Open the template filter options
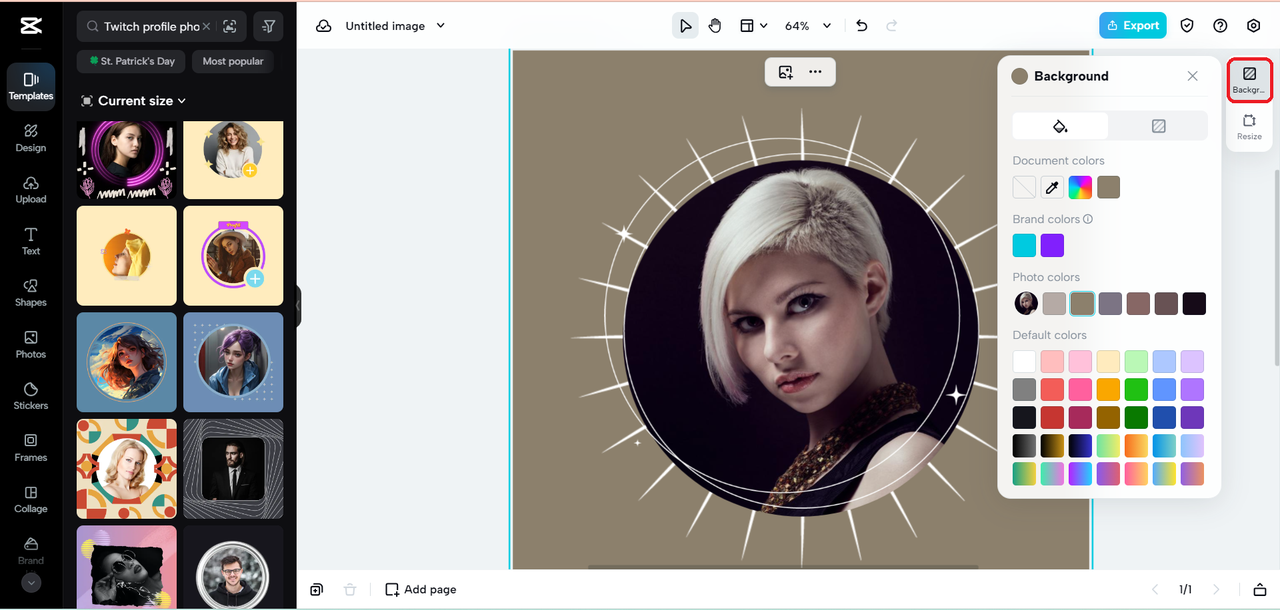Viewport: 1280px width, 610px height. 268,27
